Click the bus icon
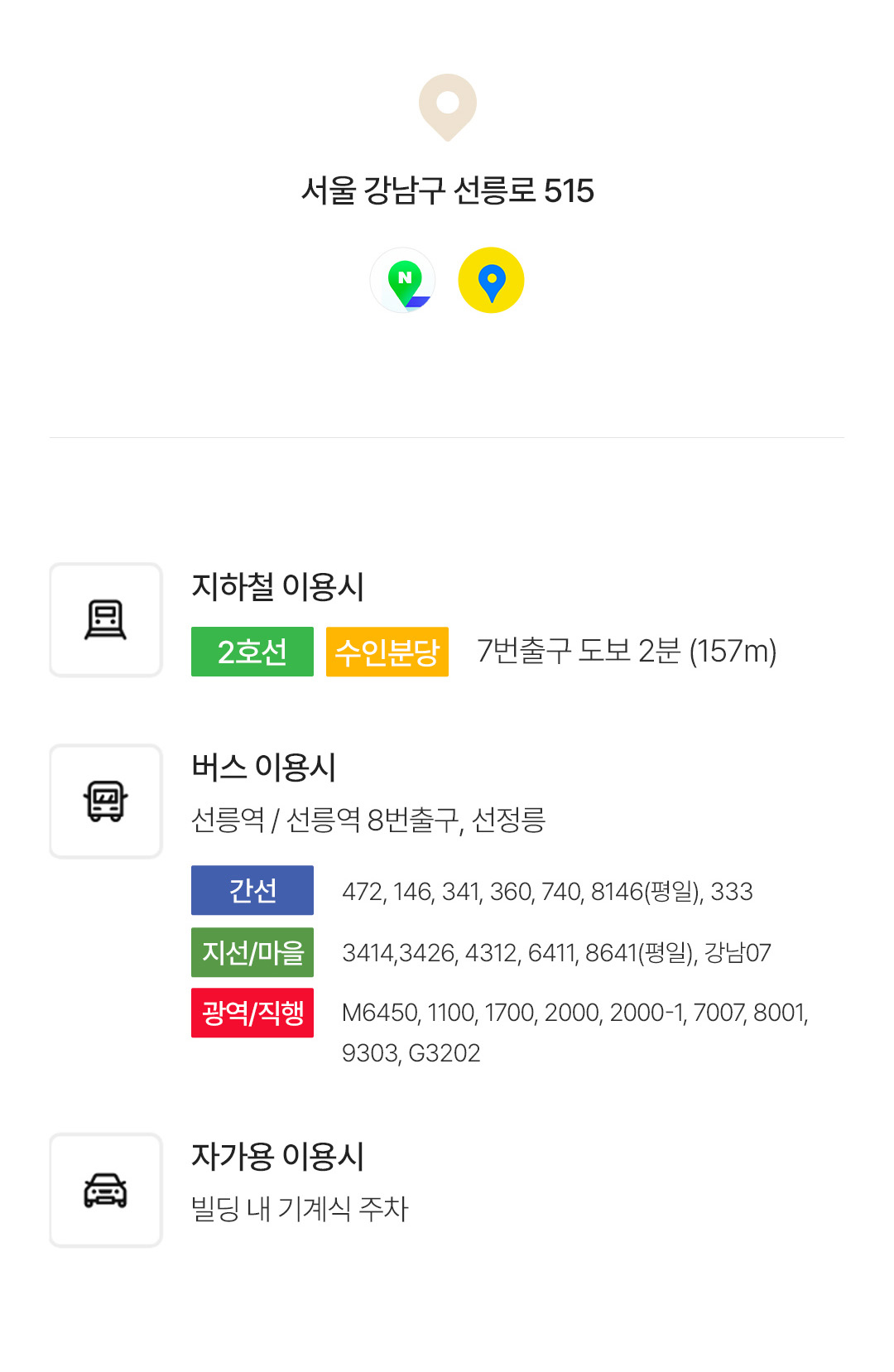Viewport: 894px width, 1372px height. 106,801
